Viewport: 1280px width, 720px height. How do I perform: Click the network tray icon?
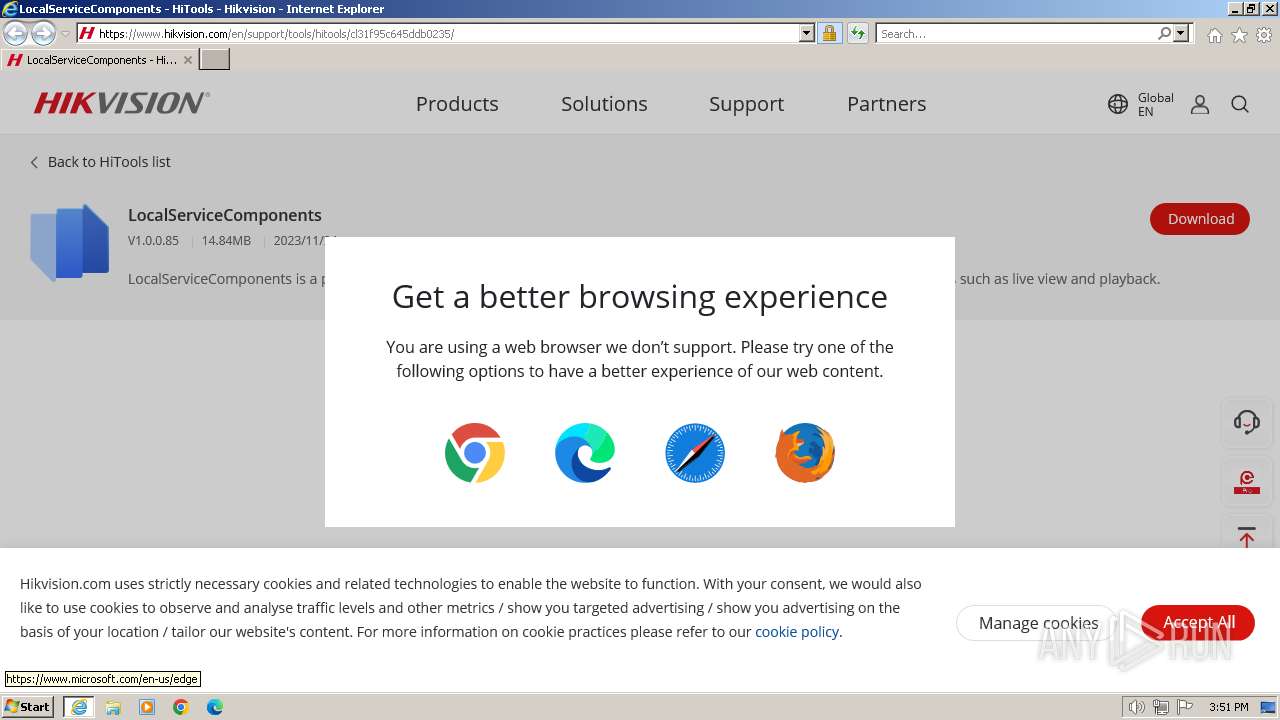click(1161, 707)
